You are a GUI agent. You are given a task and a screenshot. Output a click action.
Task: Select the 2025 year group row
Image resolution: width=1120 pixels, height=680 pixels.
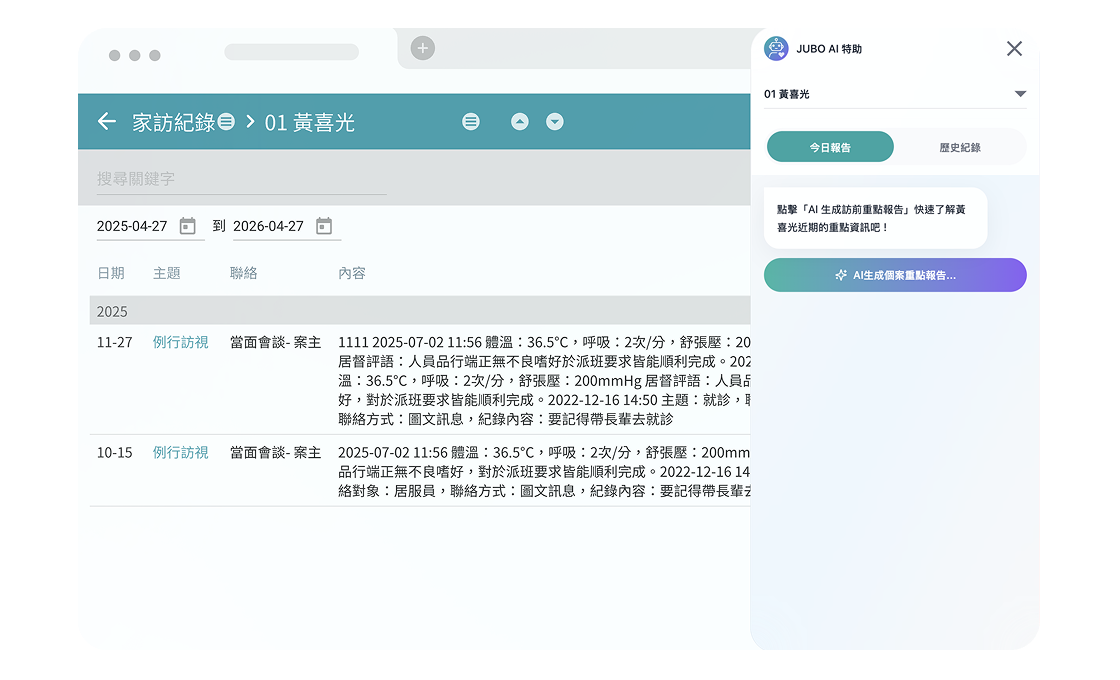pos(420,311)
